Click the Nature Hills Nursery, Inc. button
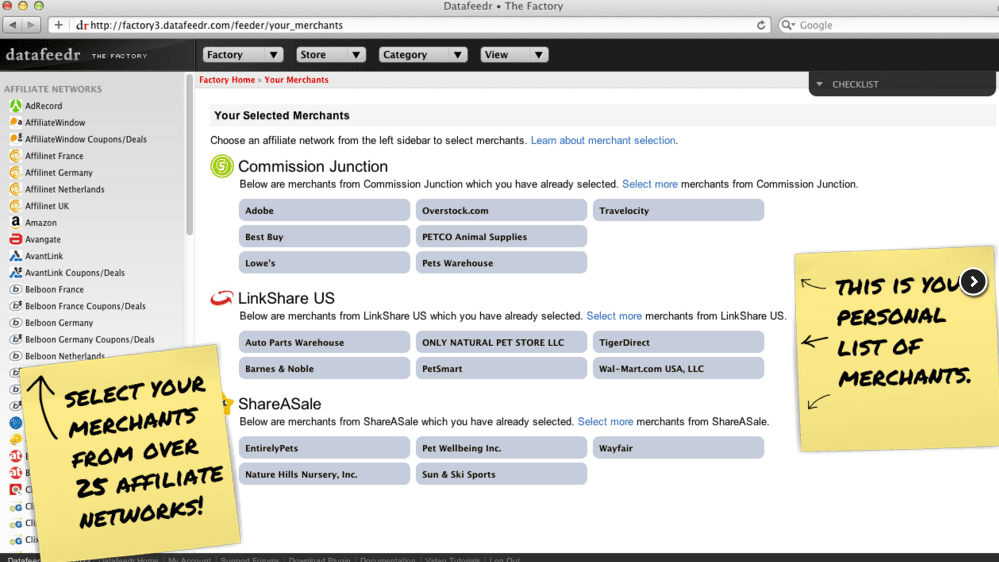Viewport: 999px width, 562px height. pyautogui.click(x=324, y=474)
